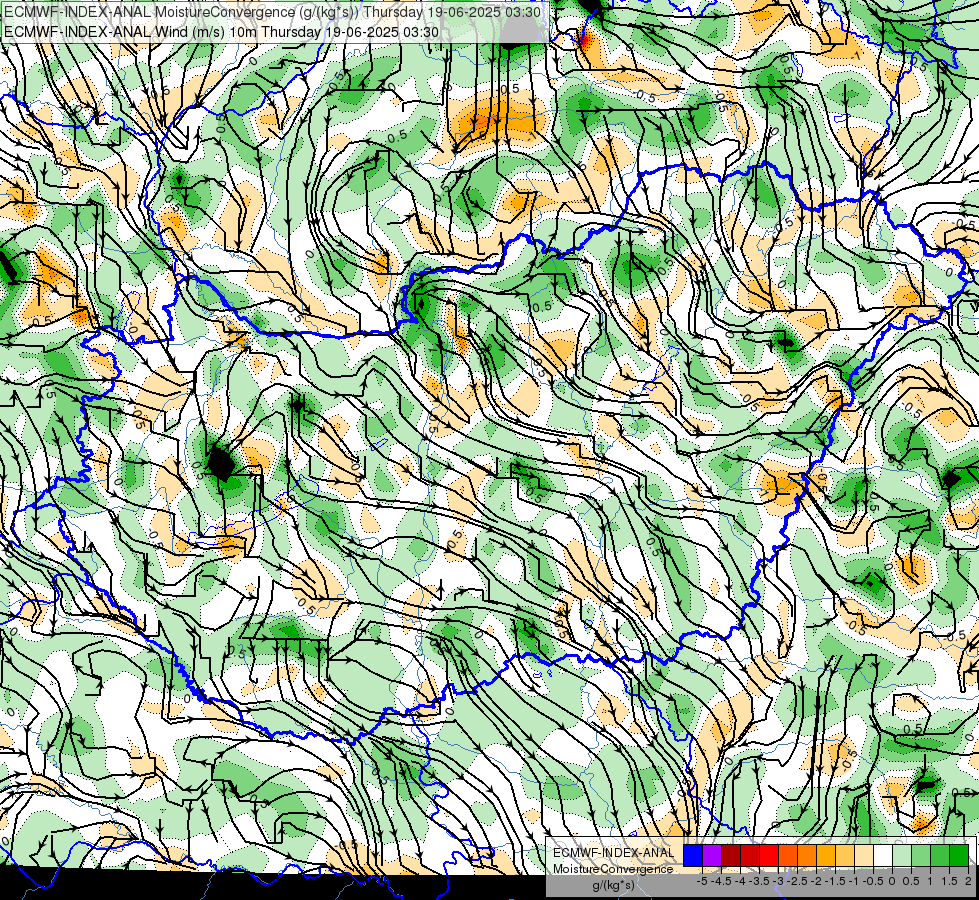Click the '-0.5' legend scale value
The image size is (979, 900).
click(873, 881)
